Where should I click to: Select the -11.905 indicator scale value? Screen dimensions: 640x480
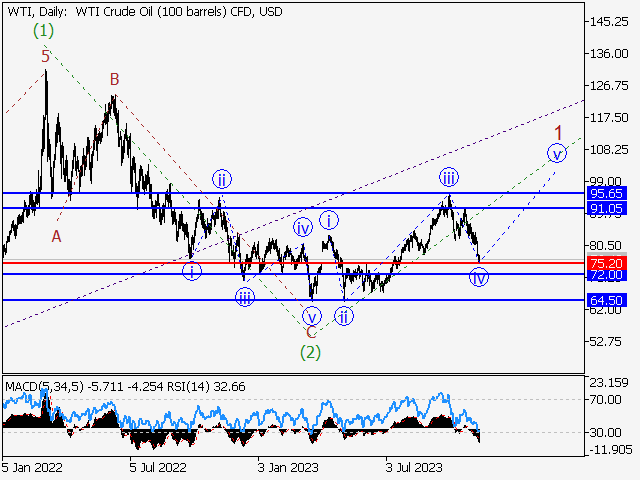(x=611, y=450)
